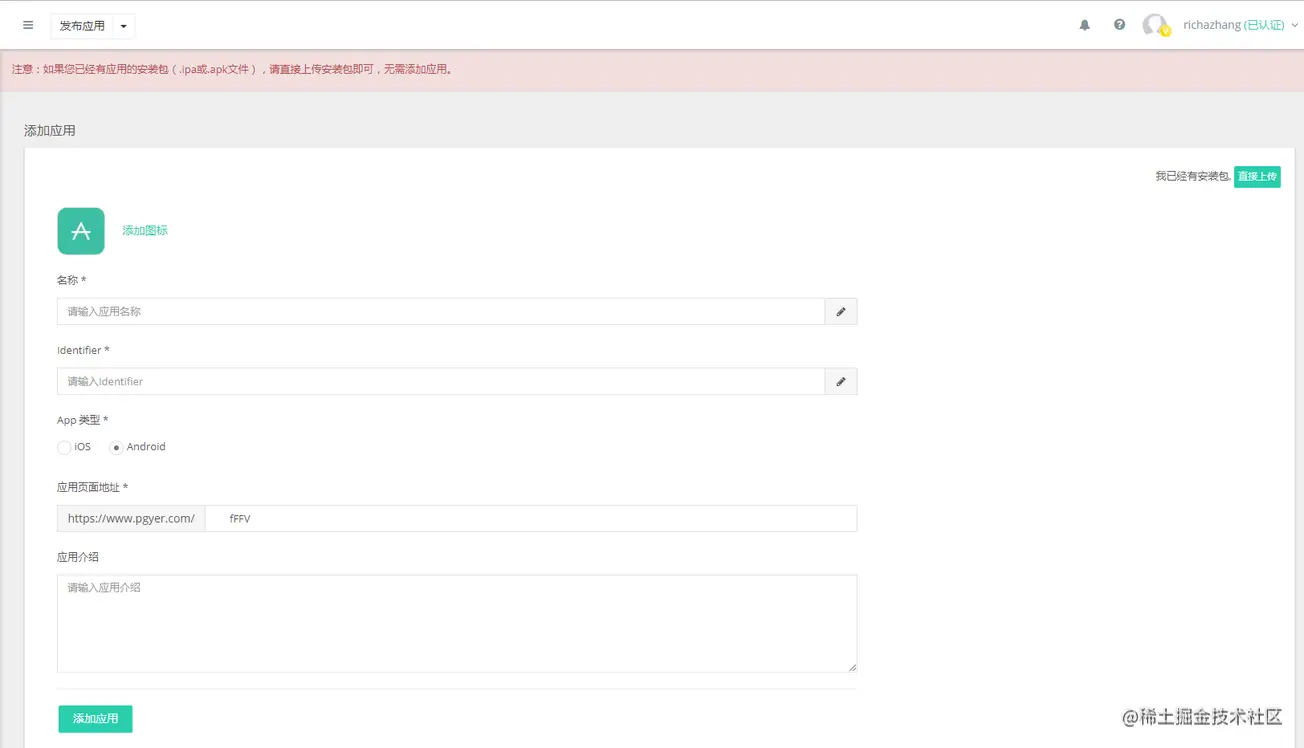This screenshot has height=748, width=1304.
Task: Click the 发布应用 button
Action: click(82, 26)
